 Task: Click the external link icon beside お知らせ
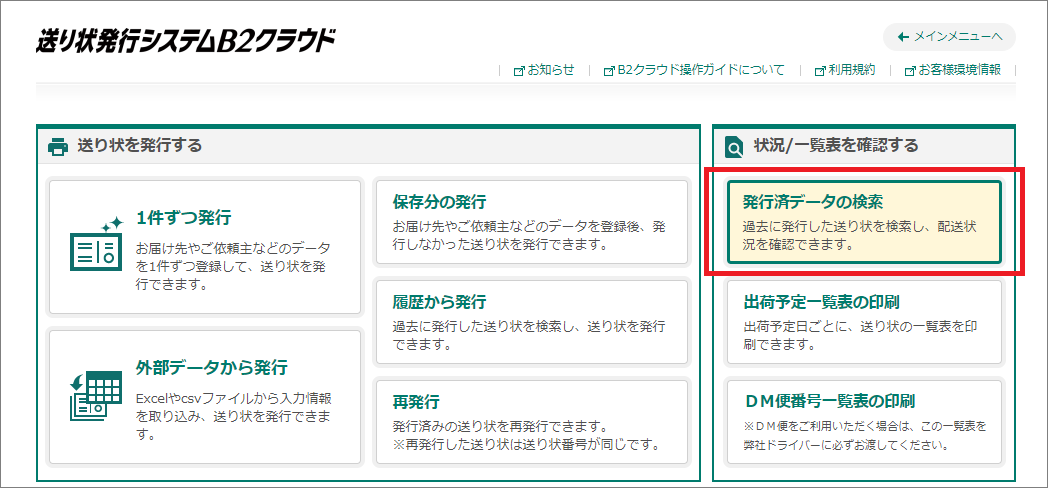tap(518, 70)
